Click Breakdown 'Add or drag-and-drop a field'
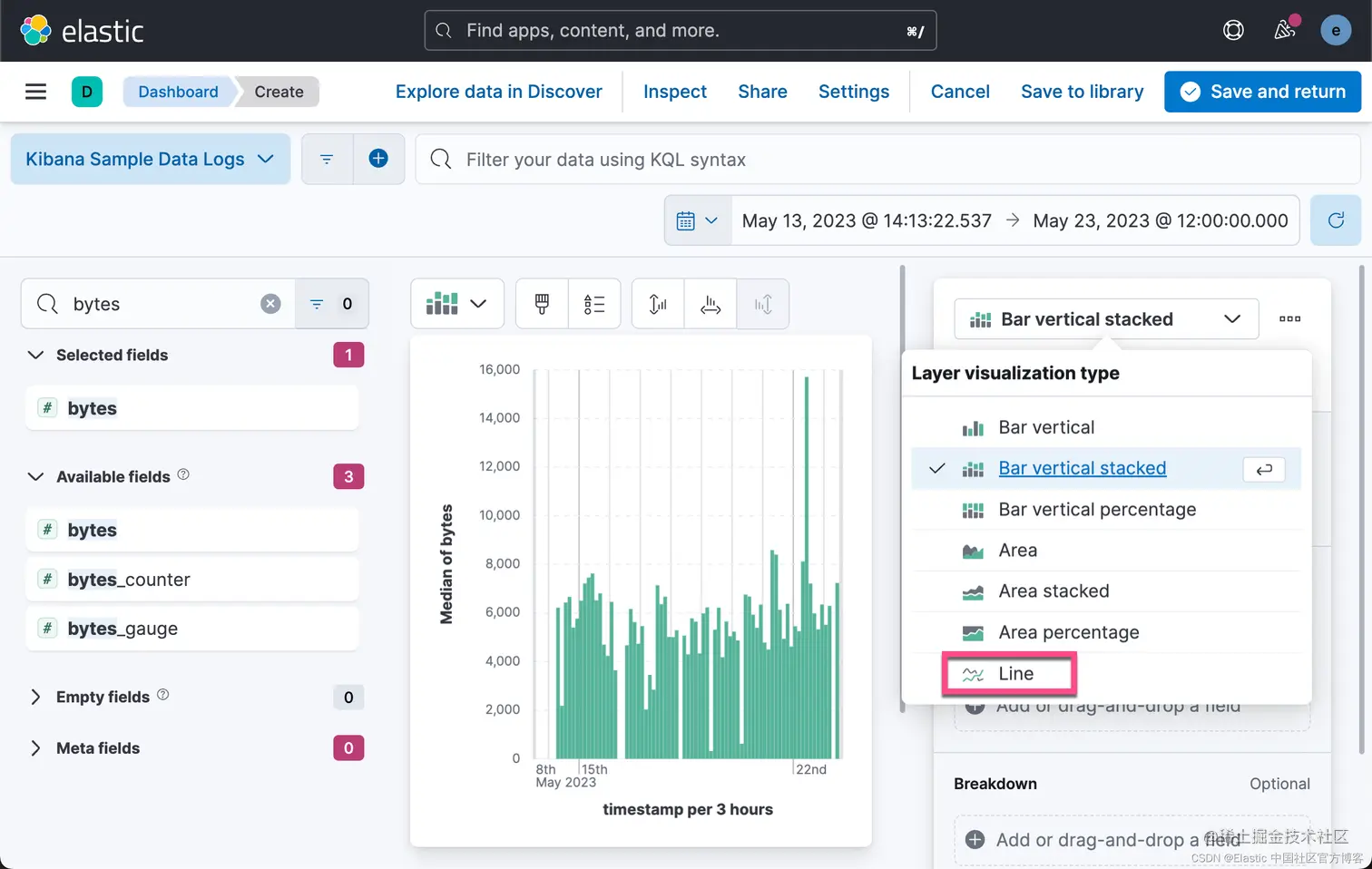The width and height of the screenshot is (1372, 869). click(1132, 840)
